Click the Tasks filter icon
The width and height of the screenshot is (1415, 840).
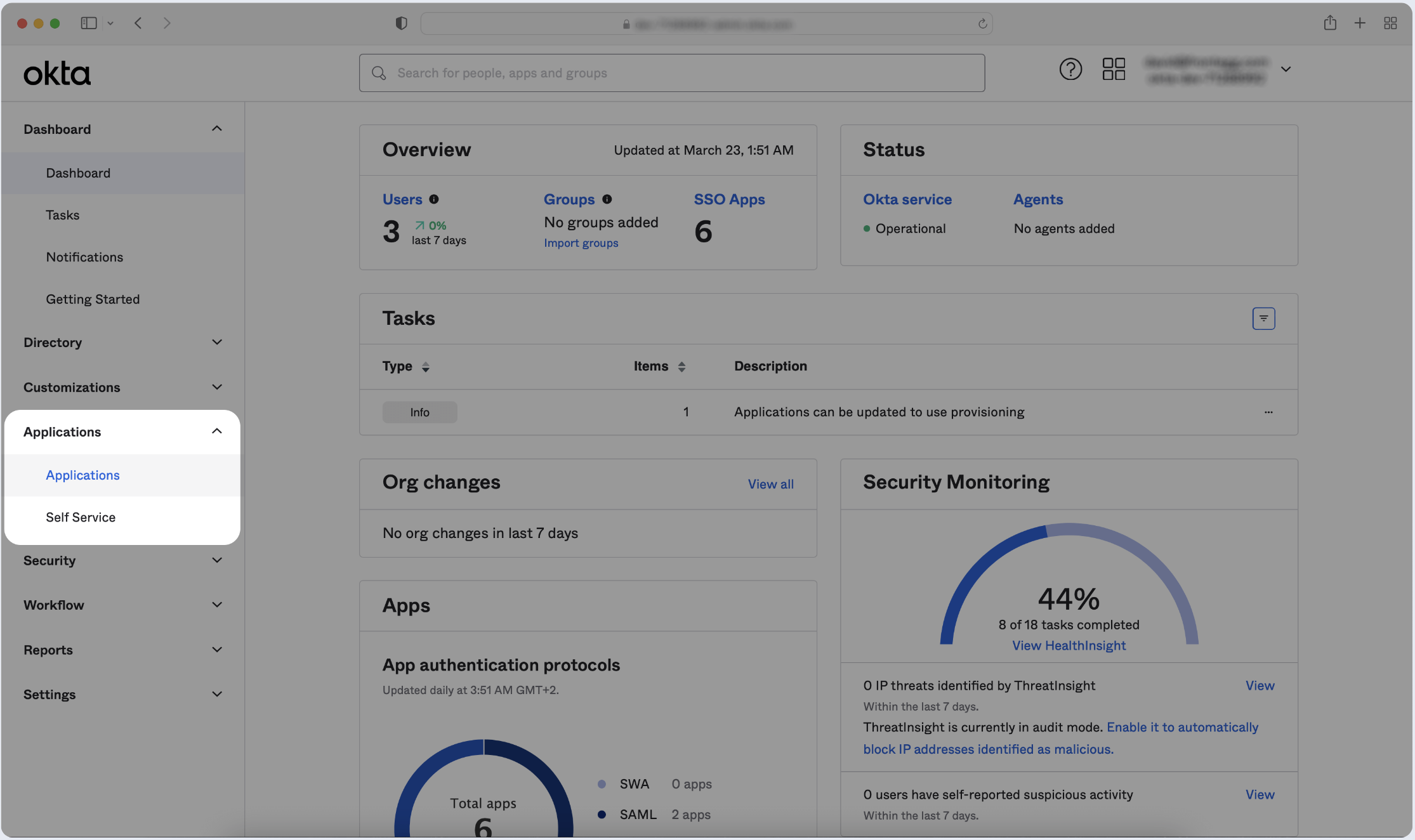tap(1263, 318)
